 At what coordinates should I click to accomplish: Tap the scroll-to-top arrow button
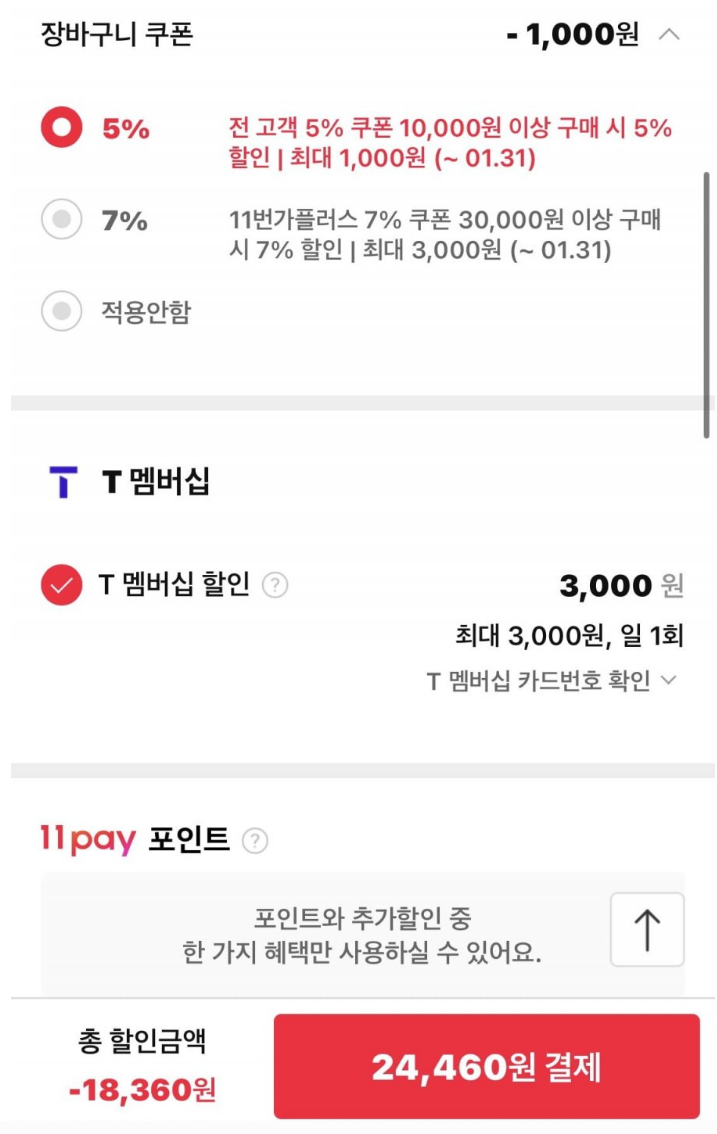pyautogui.click(x=645, y=927)
